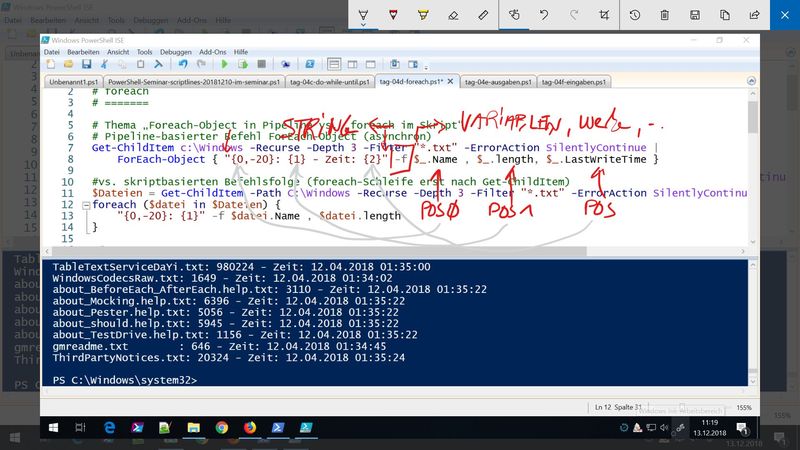Collapse the script pane with the round arrow button
The width and height of the screenshot is (800, 450).
751,81
